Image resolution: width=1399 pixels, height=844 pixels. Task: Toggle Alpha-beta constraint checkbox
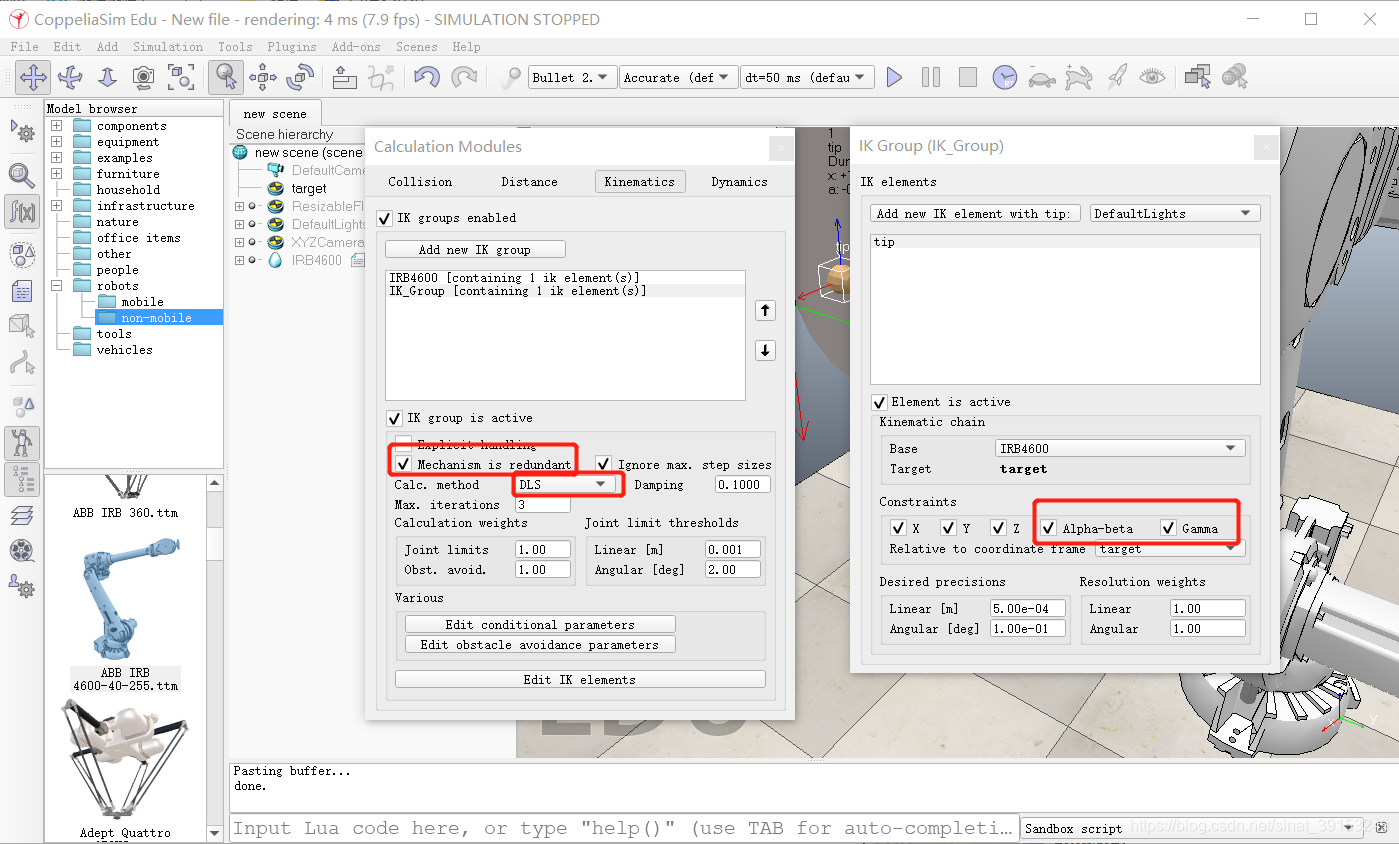tap(1048, 528)
